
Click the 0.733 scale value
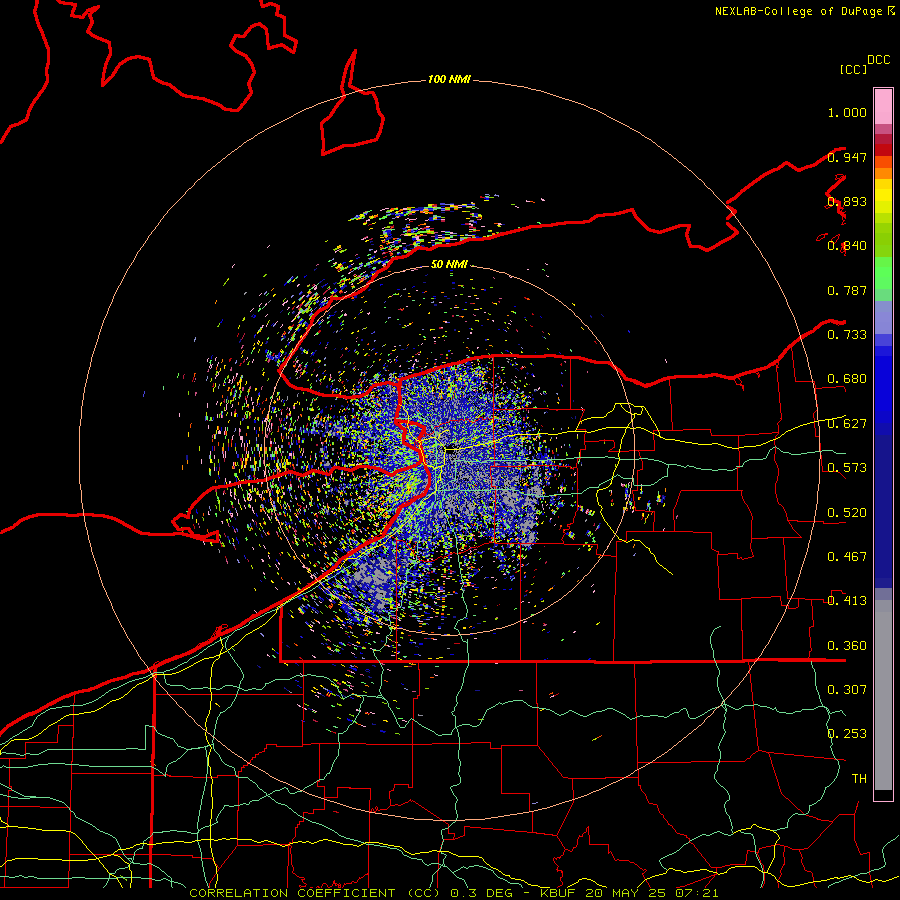[847, 335]
